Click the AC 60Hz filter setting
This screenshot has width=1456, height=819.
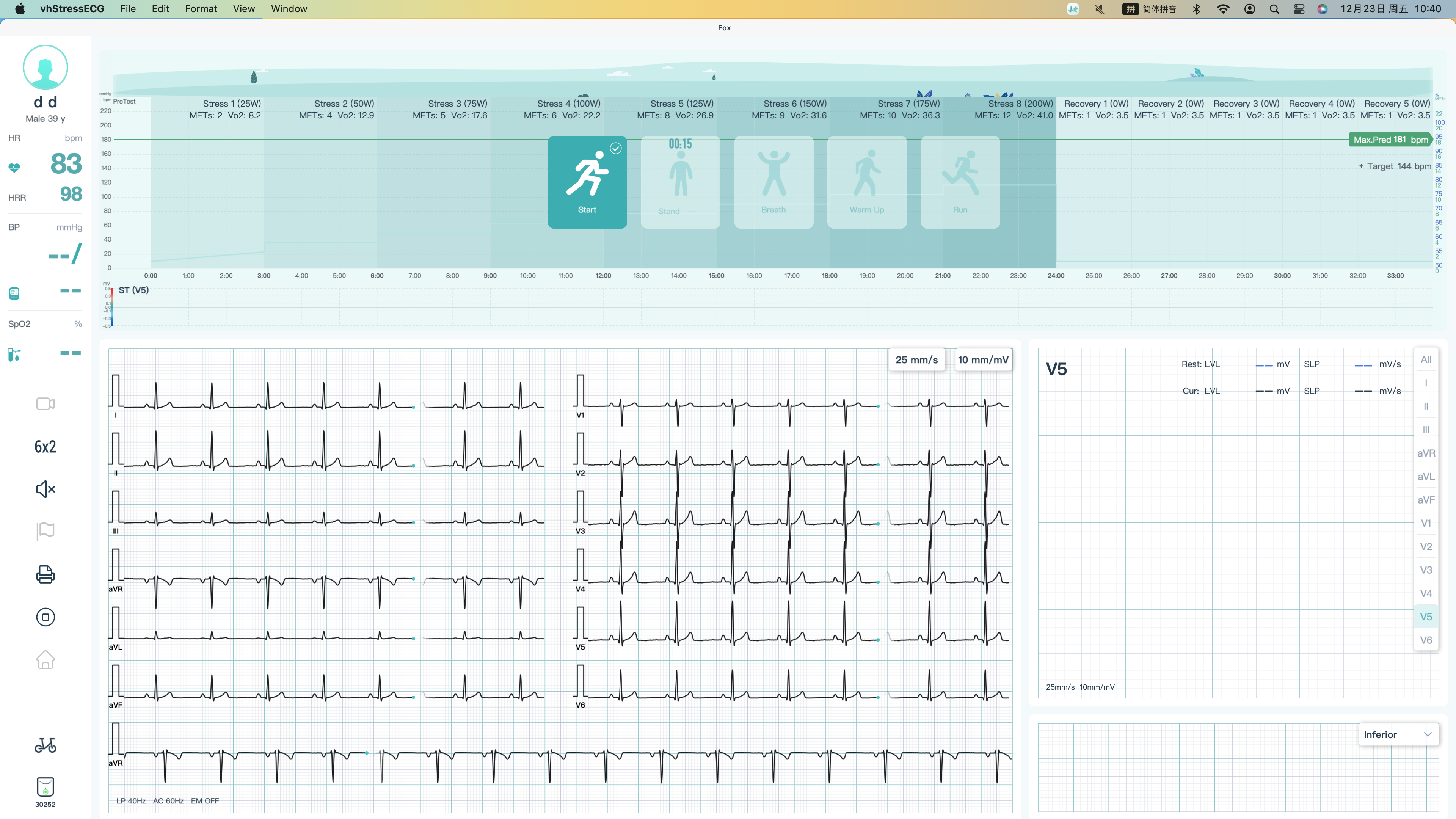click(x=168, y=800)
